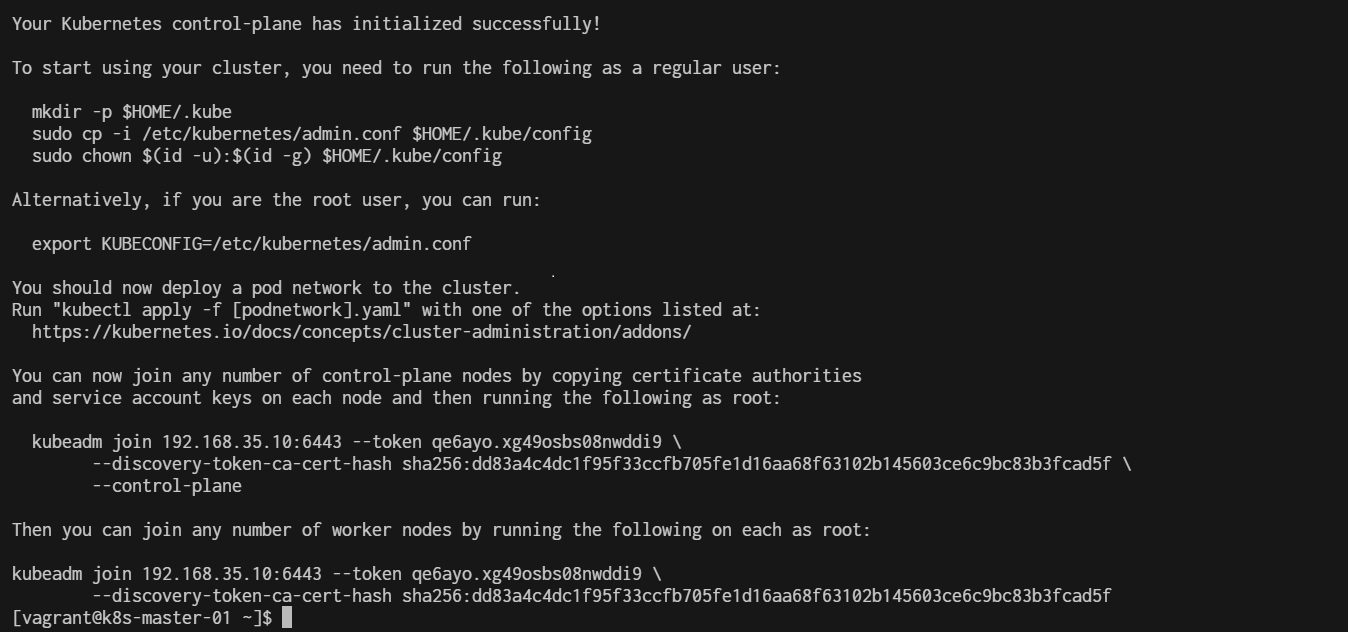Viewport: 1348px width, 632px height.
Task: Click the 'initialized successfully!' message line
Action: [306, 24]
